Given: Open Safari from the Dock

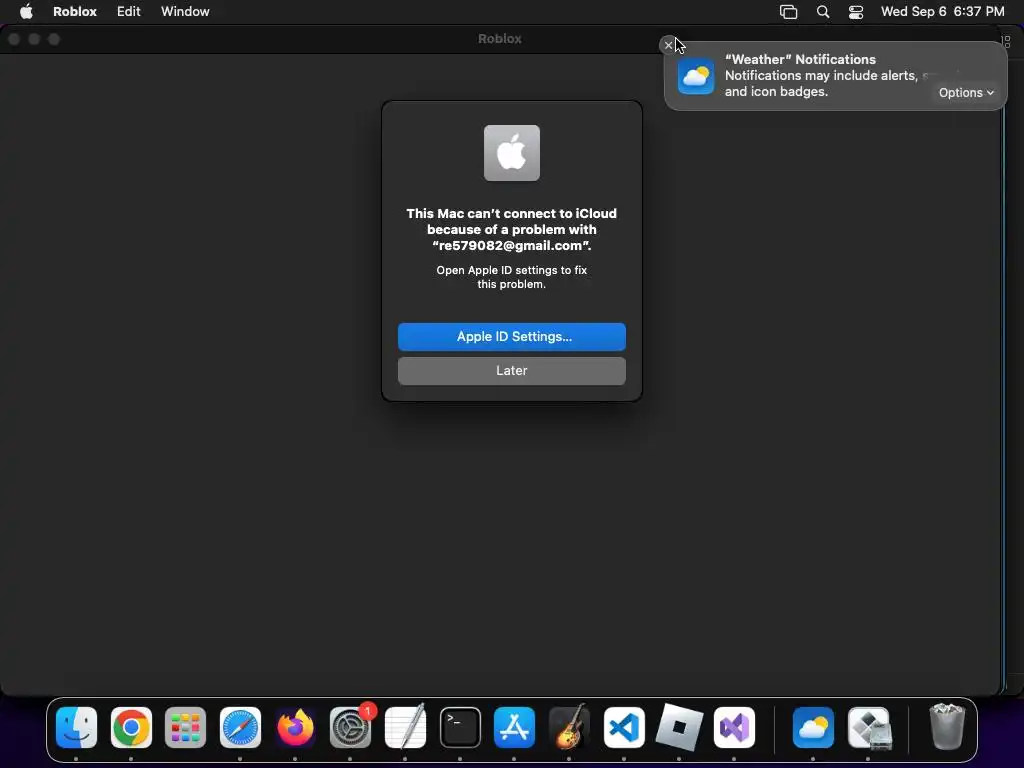Looking at the screenshot, I should pyautogui.click(x=240, y=727).
